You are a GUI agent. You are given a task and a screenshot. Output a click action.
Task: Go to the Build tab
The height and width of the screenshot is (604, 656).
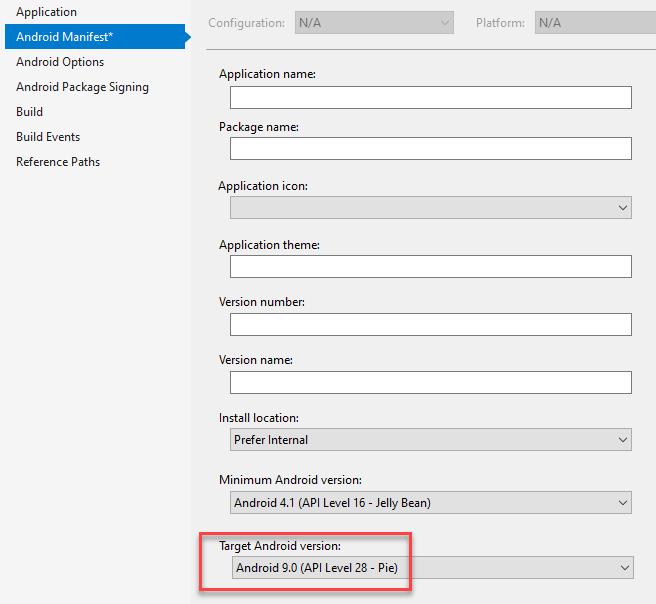(29, 112)
